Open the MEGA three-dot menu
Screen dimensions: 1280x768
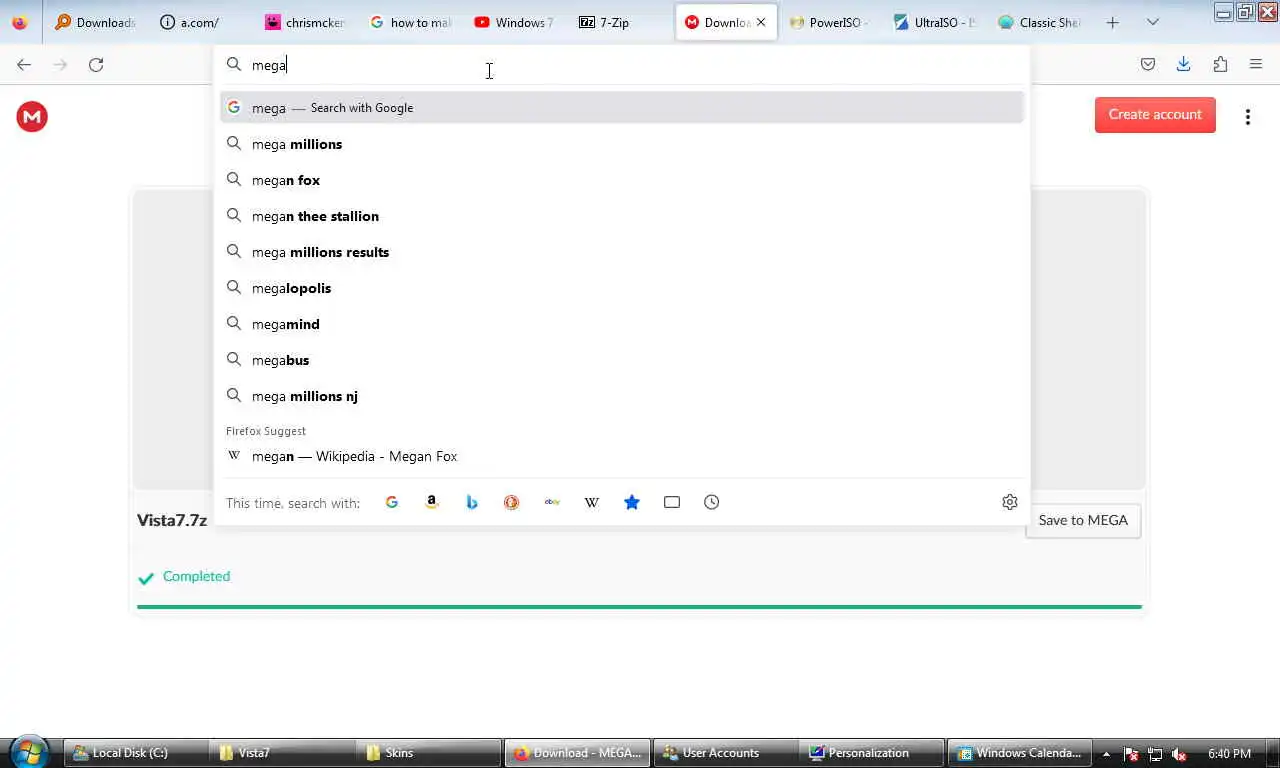click(1248, 117)
